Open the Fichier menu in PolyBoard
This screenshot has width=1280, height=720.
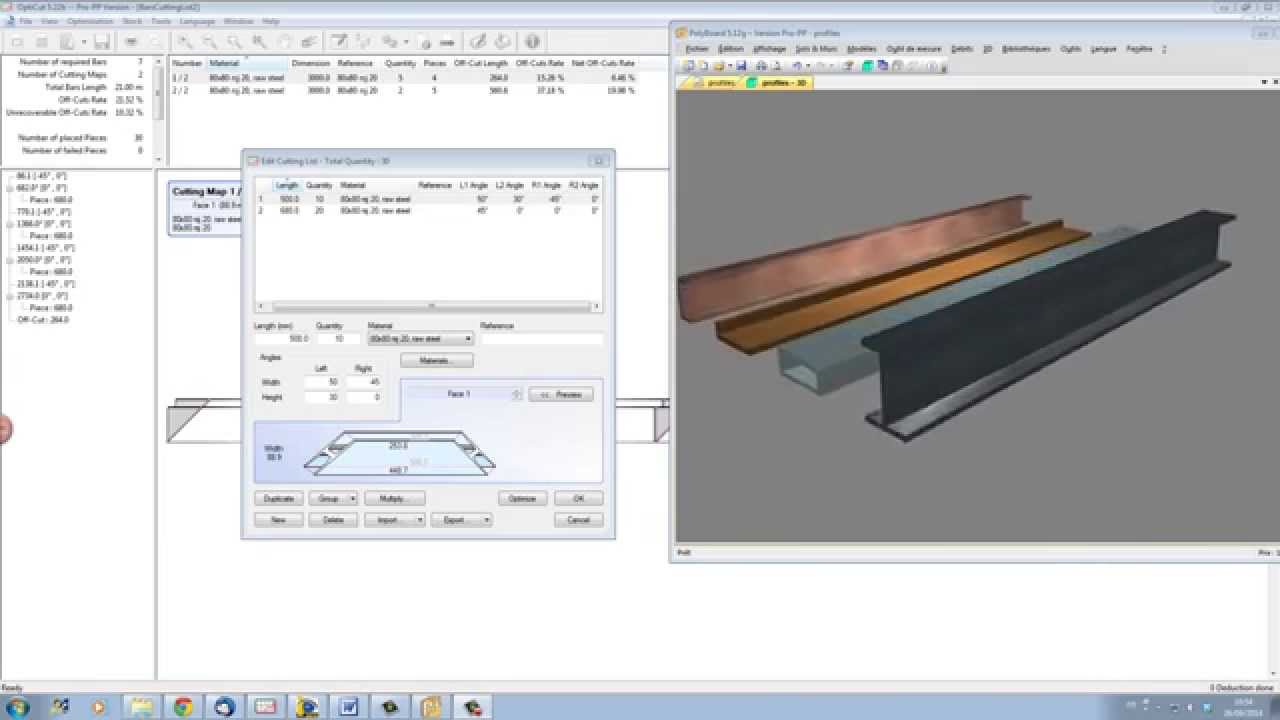coord(697,48)
